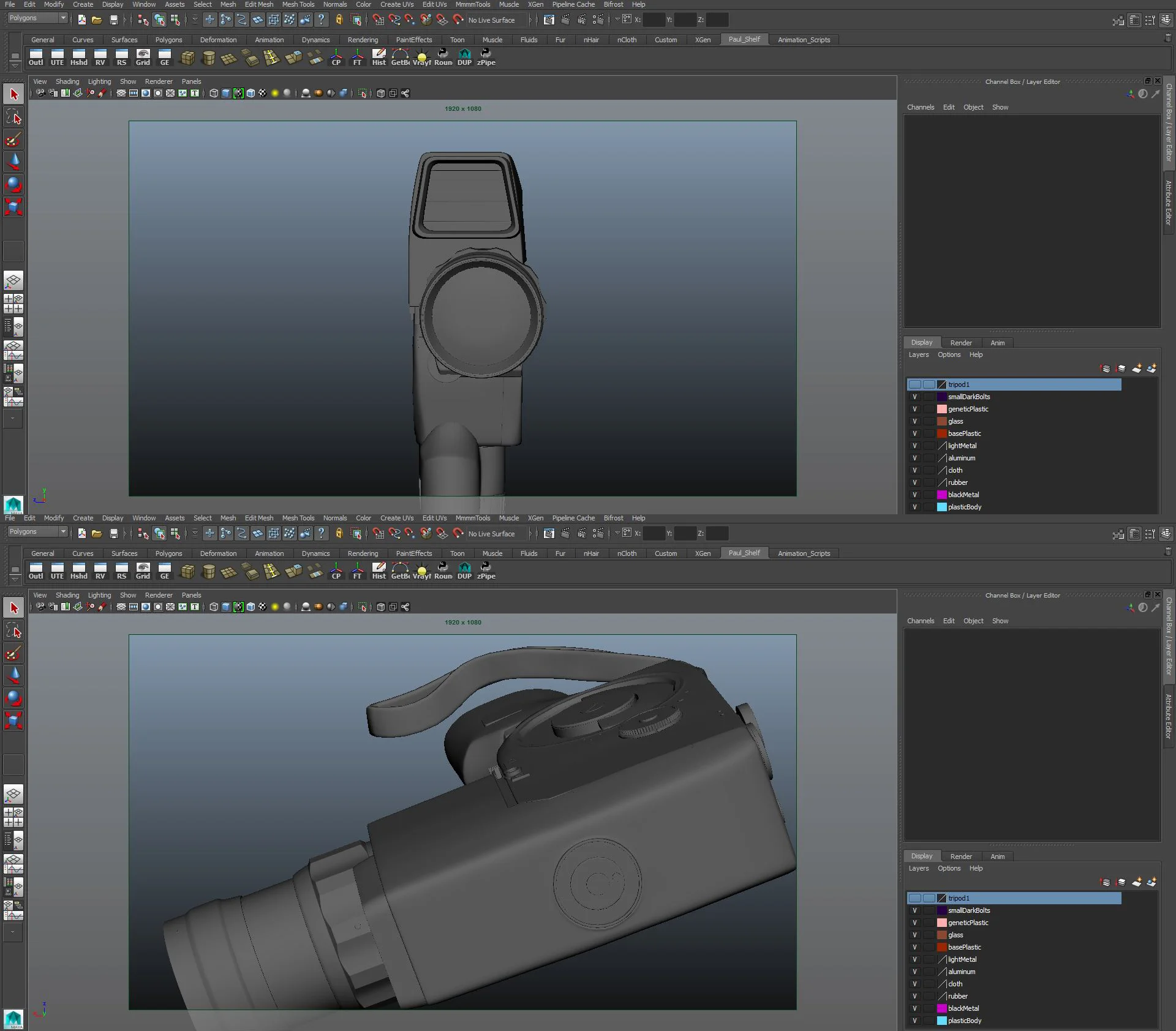This screenshot has height=1031, width=1176.
Task: Open the Mesh Tools menu in the top menu bar
Action: click(x=298, y=4)
